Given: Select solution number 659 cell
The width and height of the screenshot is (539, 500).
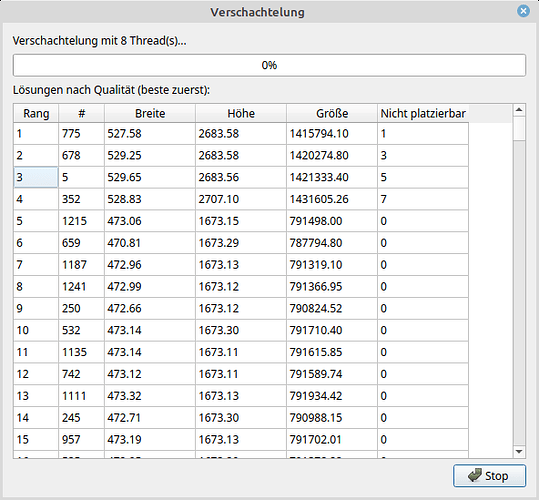Looking at the screenshot, I should pyautogui.click(x=81, y=243).
